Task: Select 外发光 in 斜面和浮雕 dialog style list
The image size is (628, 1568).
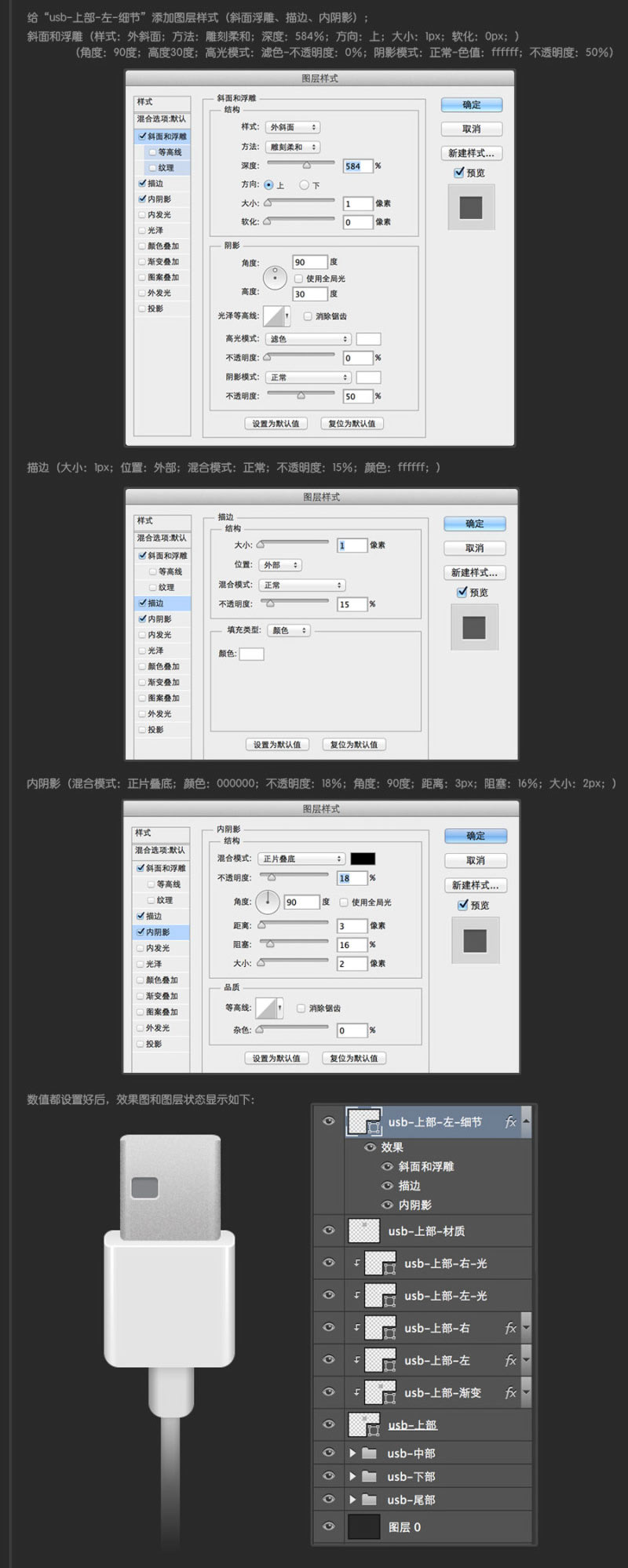Action: tap(162, 293)
